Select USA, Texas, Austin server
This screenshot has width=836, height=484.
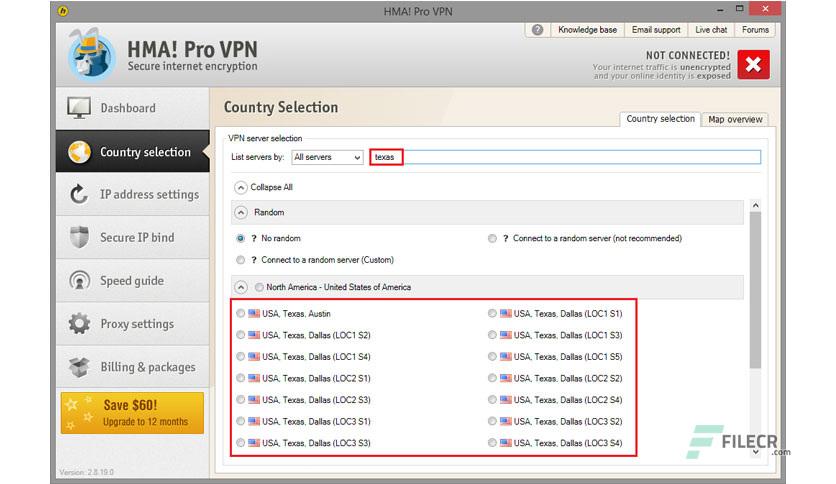[x=240, y=313]
